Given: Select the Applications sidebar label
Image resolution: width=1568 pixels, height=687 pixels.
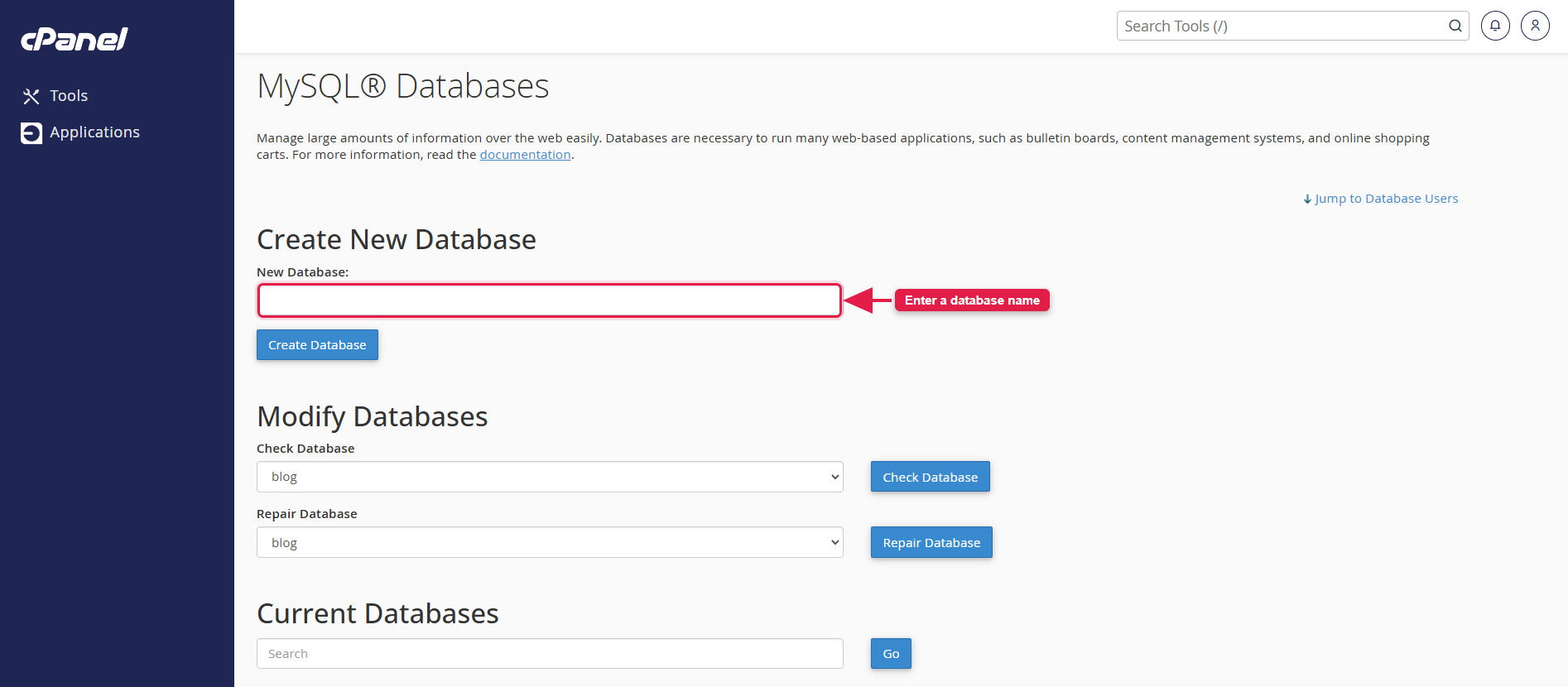Looking at the screenshot, I should [x=94, y=132].
